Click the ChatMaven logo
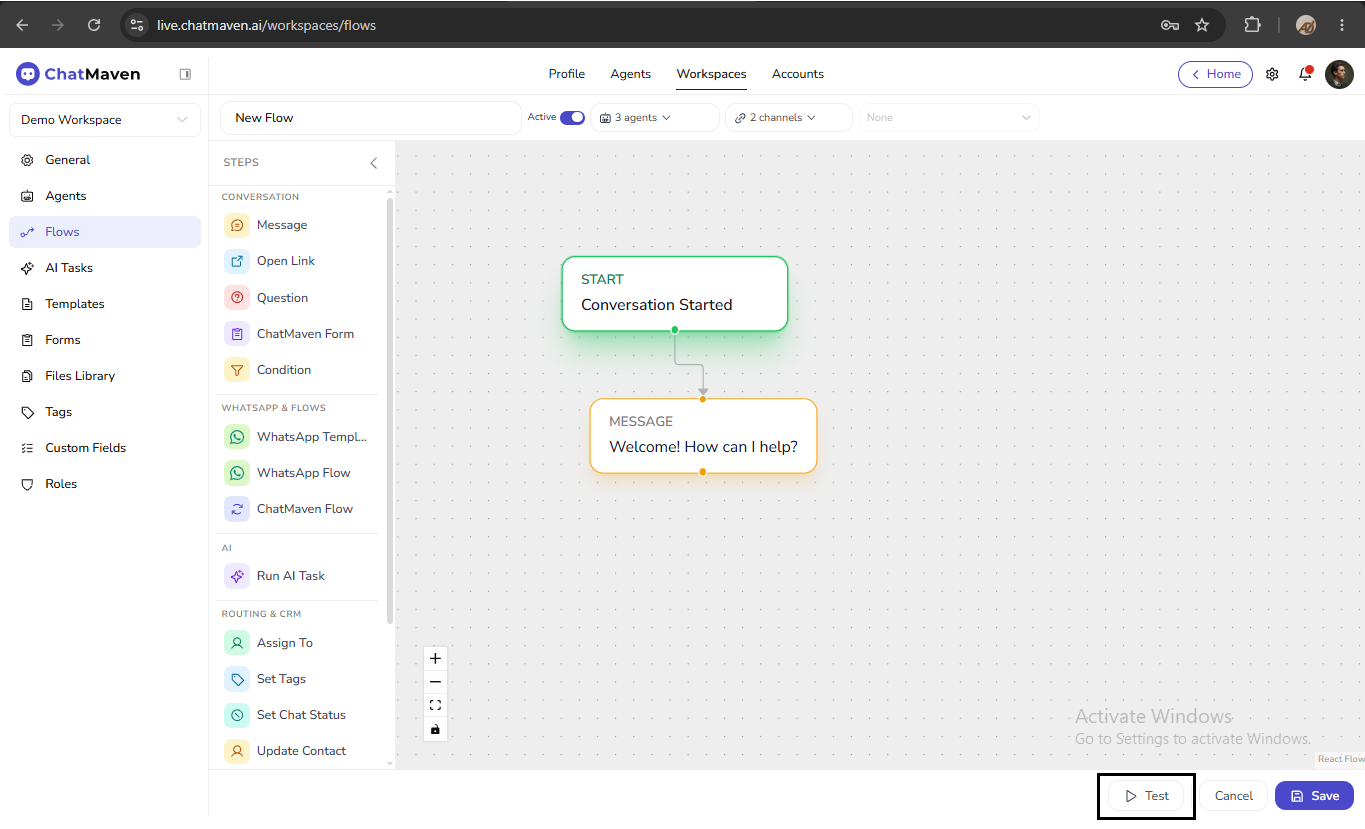The image size is (1365, 829). (x=78, y=74)
